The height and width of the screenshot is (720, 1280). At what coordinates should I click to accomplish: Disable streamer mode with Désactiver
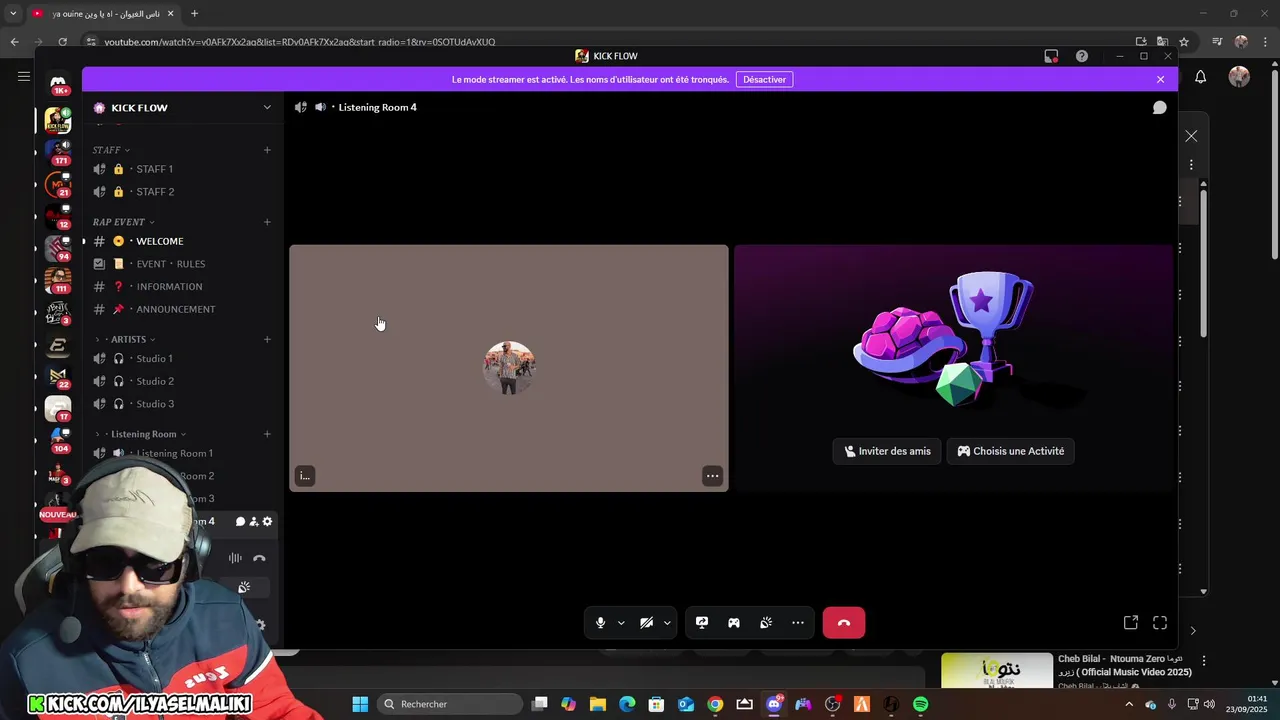pos(765,79)
